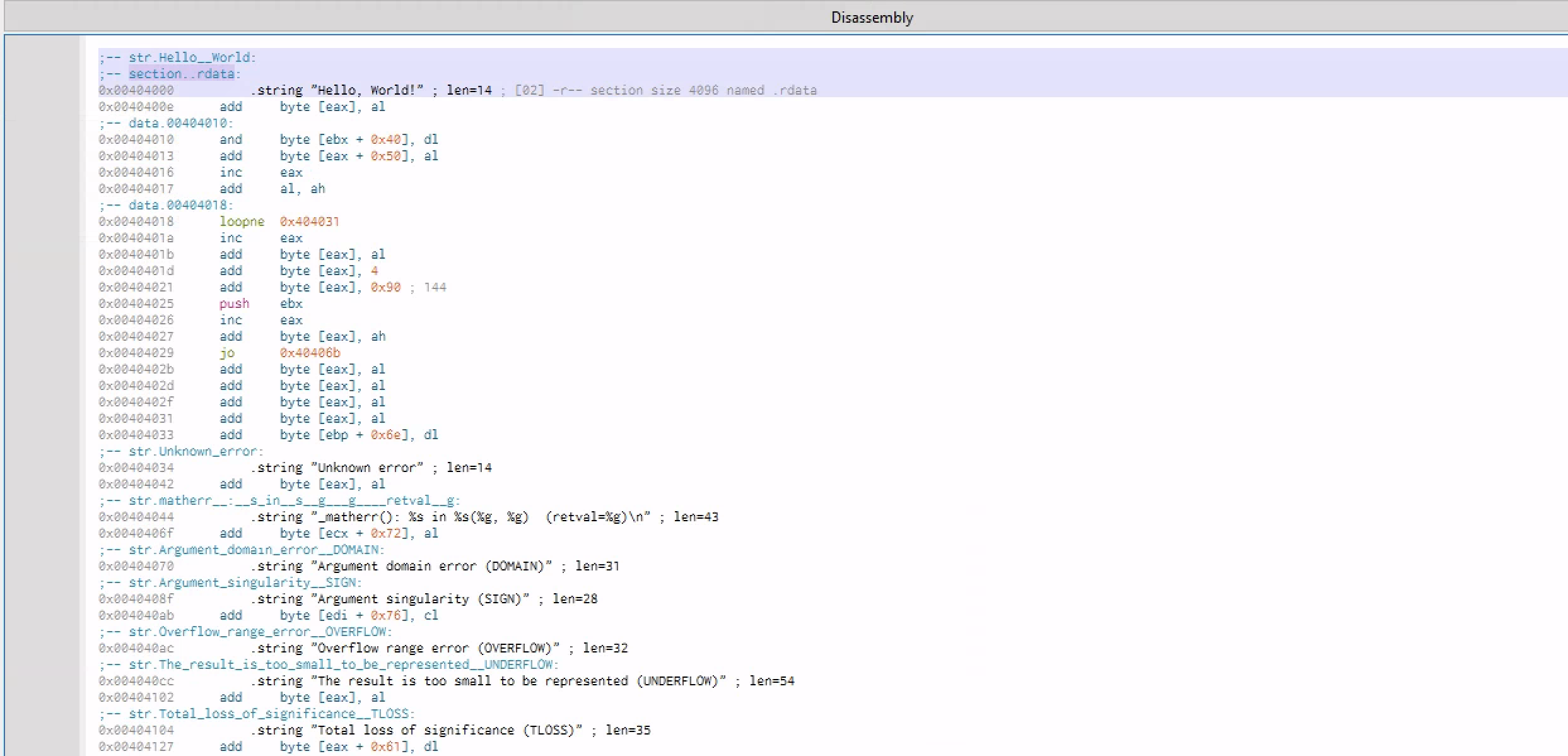1568x756 pixels.
Task: Click the "The result is too small" string
Action: click(518, 681)
